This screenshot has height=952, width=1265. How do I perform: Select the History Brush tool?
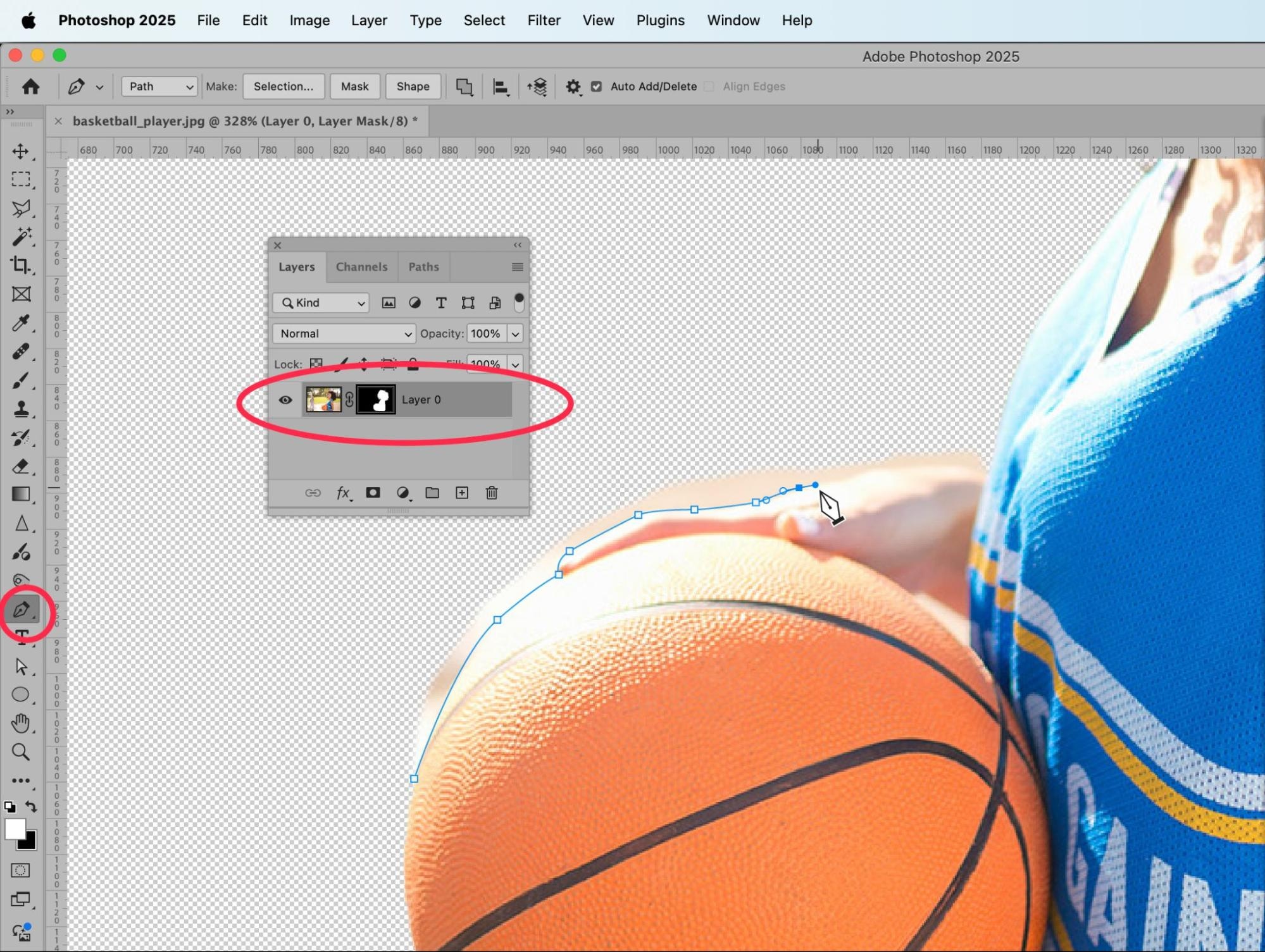(x=21, y=438)
